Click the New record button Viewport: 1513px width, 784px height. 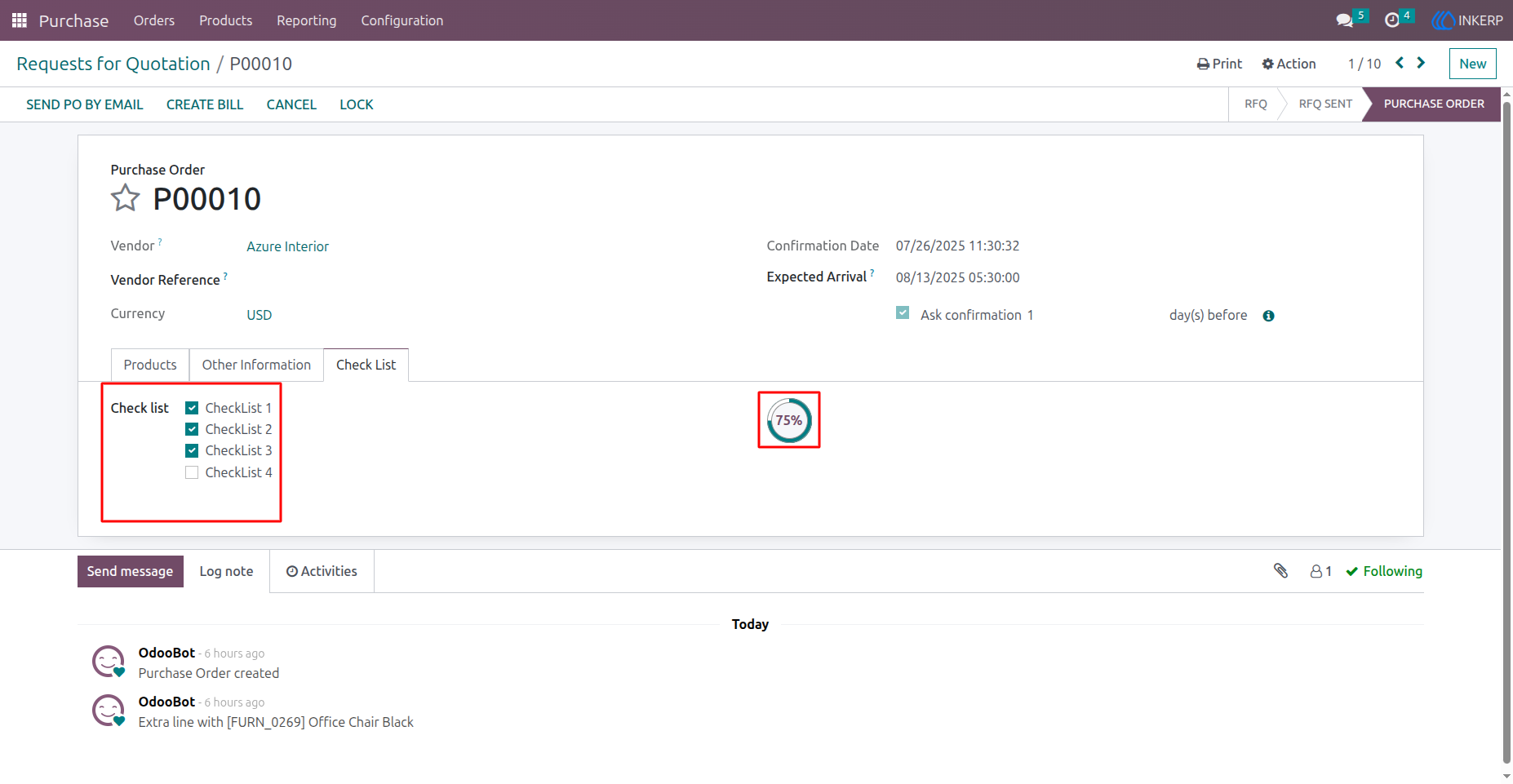1472,64
